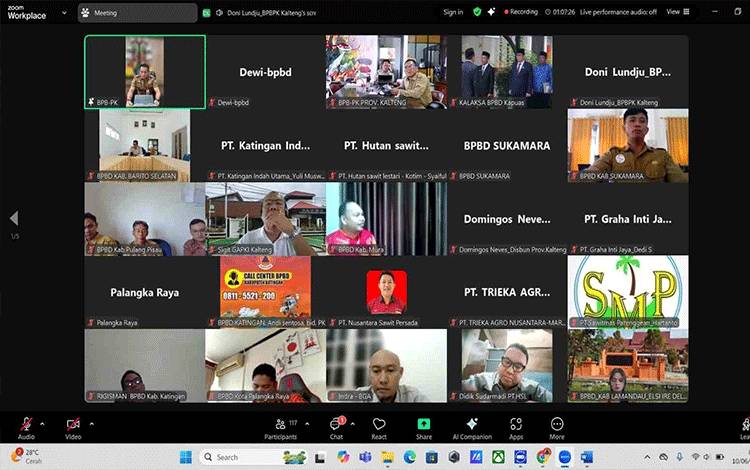750x470 pixels.
Task: Open Zoom Apps
Action: [516, 428]
